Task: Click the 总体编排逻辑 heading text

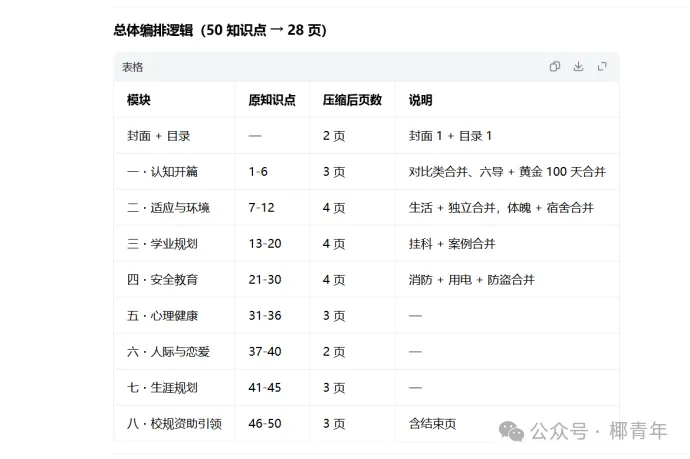Action: coord(153,30)
